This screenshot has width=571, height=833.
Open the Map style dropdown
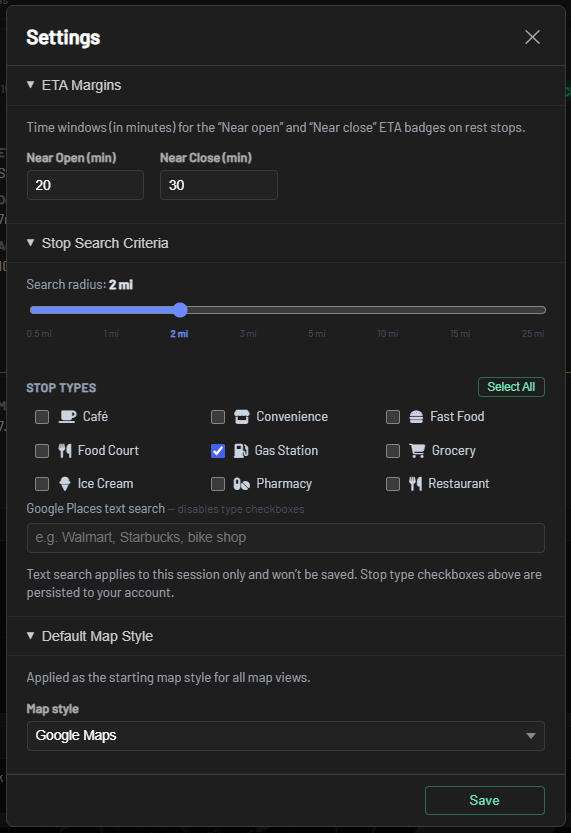pos(286,736)
